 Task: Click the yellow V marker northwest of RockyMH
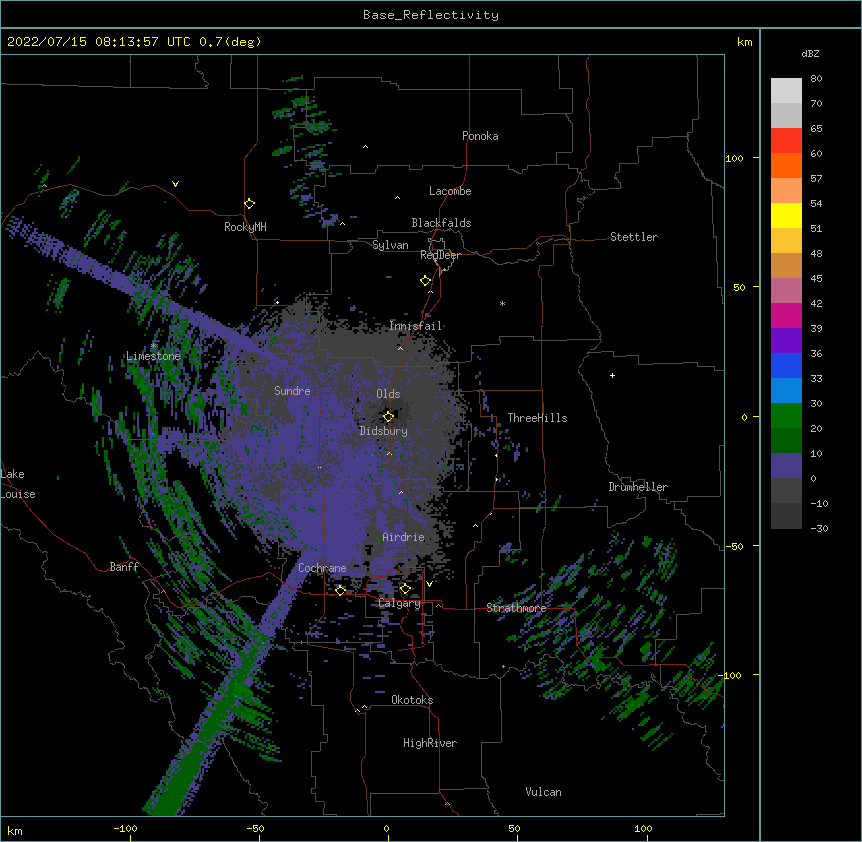pos(175,184)
